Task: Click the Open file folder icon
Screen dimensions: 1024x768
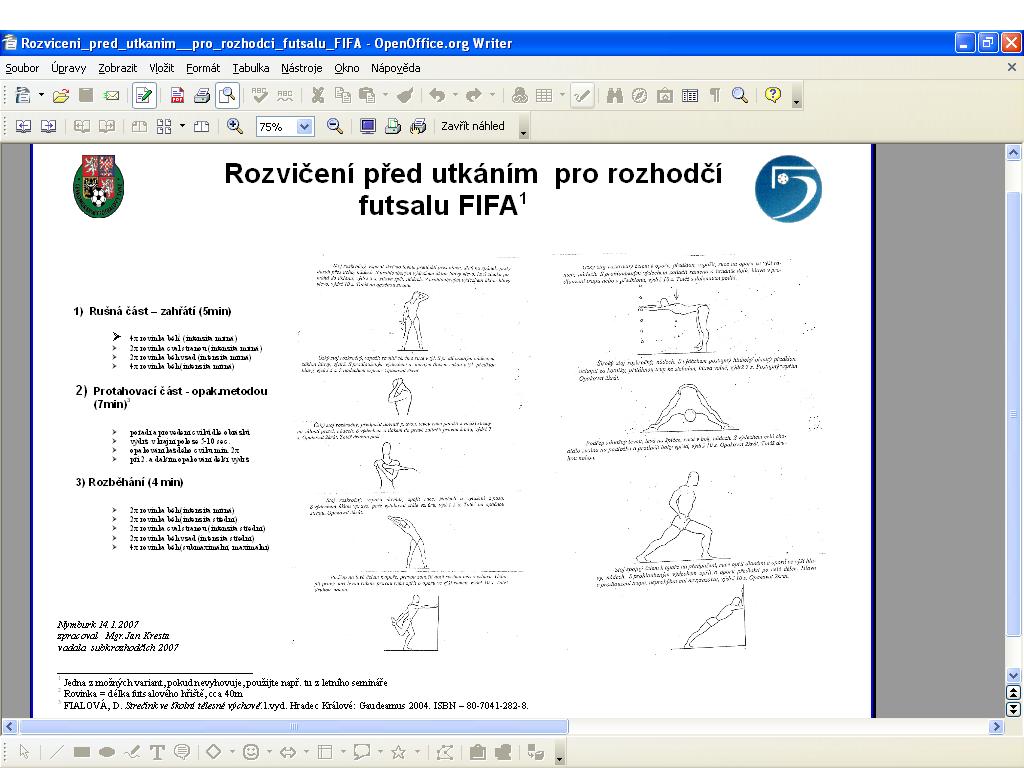Action: point(61,96)
